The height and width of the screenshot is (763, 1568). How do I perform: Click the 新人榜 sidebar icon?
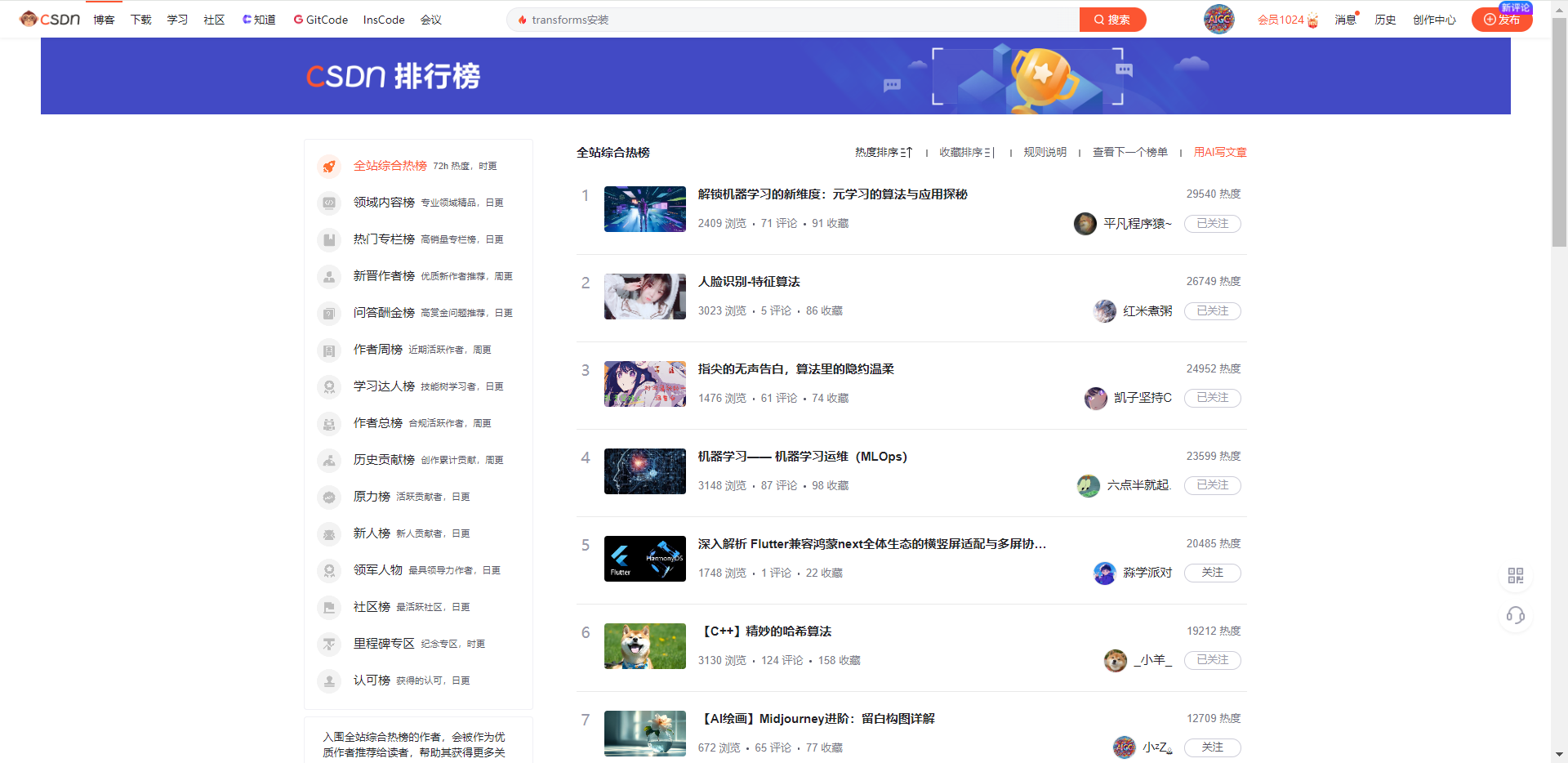(x=329, y=533)
